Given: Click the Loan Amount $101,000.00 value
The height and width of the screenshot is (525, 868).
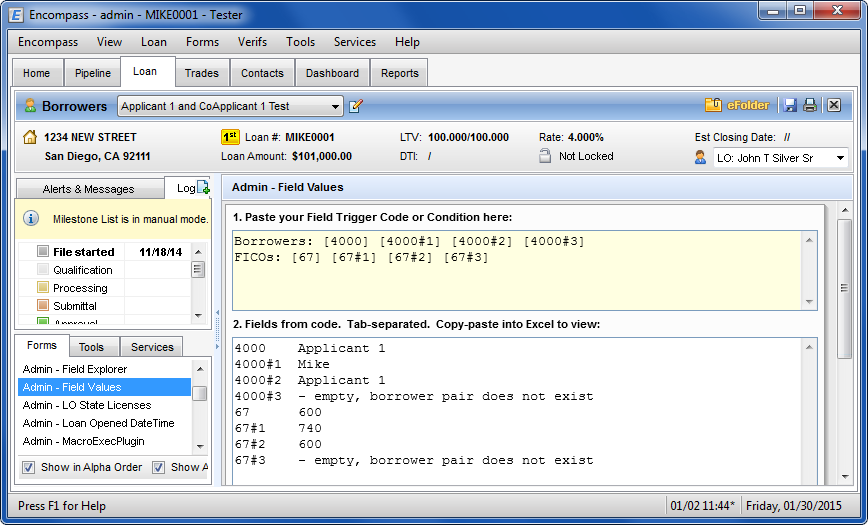Looking at the screenshot, I should click(322, 156).
